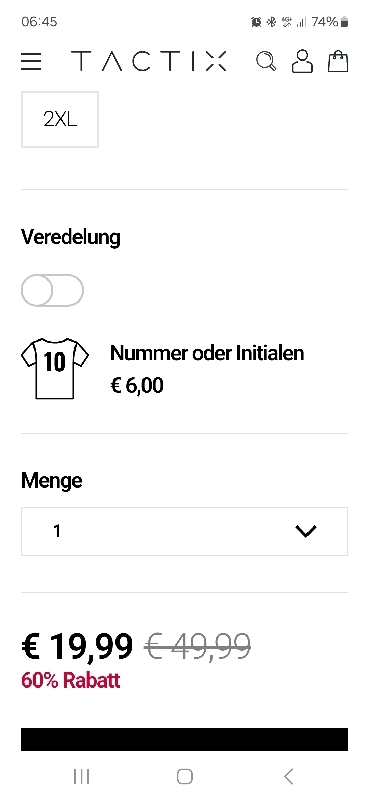
Task: Tap the Android back arrow
Action: click(288, 777)
